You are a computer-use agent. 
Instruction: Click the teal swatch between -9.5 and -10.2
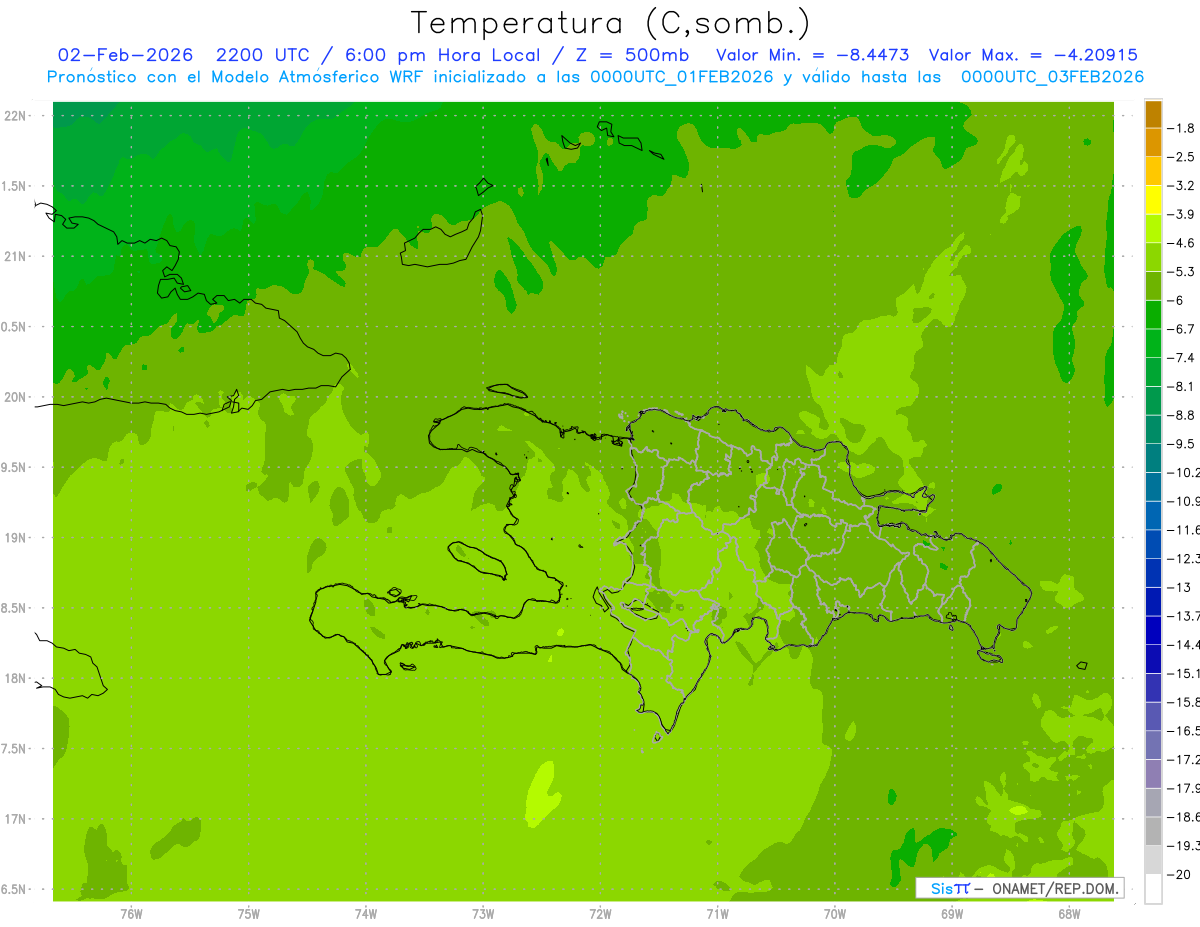(x=1153, y=458)
